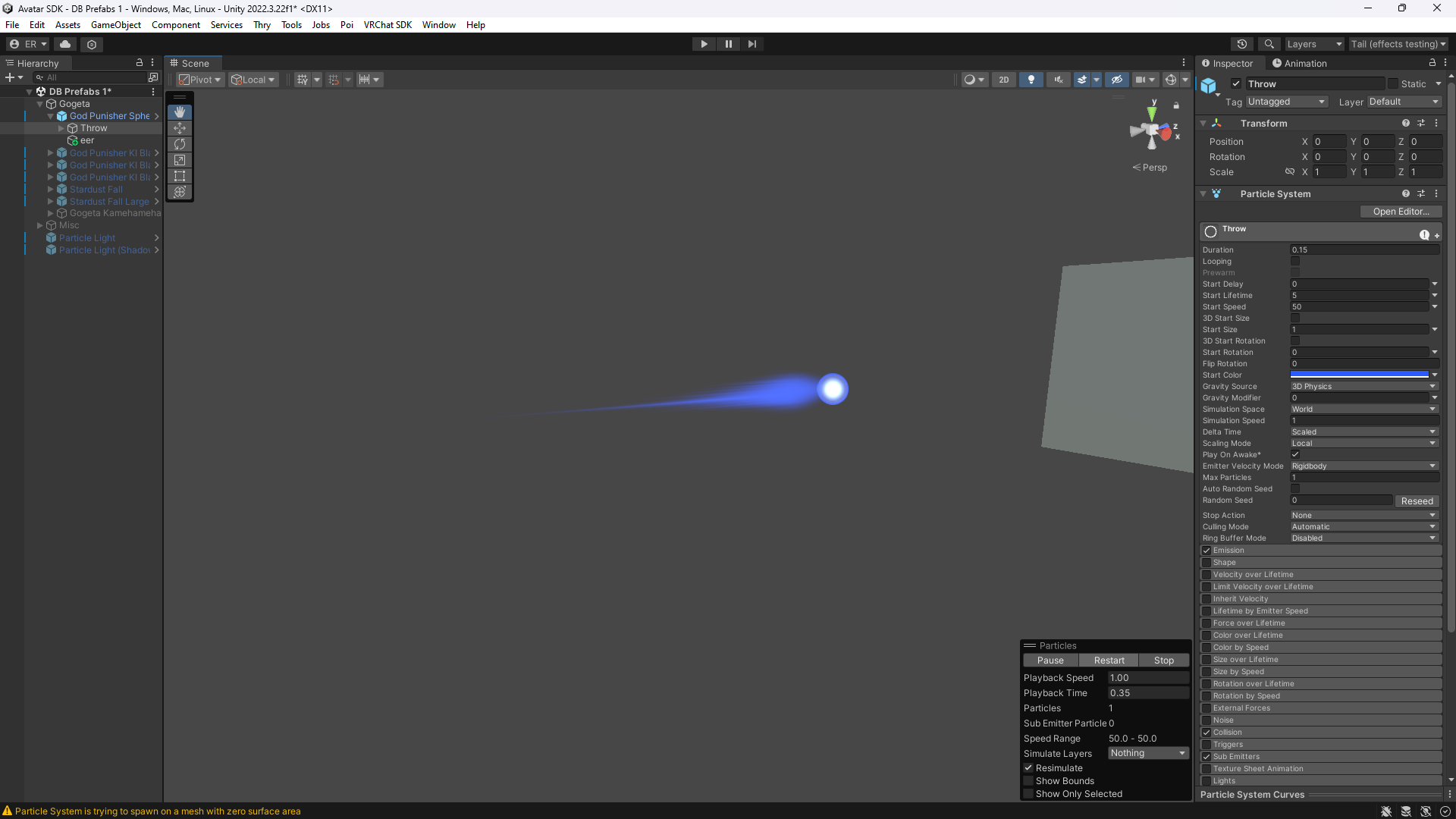This screenshot has width=1456, height=819.
Task: Open the blue Start Color swatch
Action: pos(1359,375)
